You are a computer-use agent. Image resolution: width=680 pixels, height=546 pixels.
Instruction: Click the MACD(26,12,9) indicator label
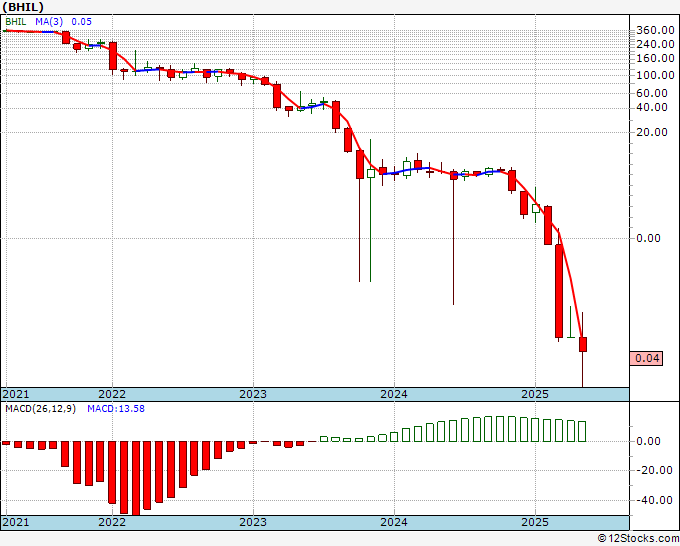(x=40, y=409)
